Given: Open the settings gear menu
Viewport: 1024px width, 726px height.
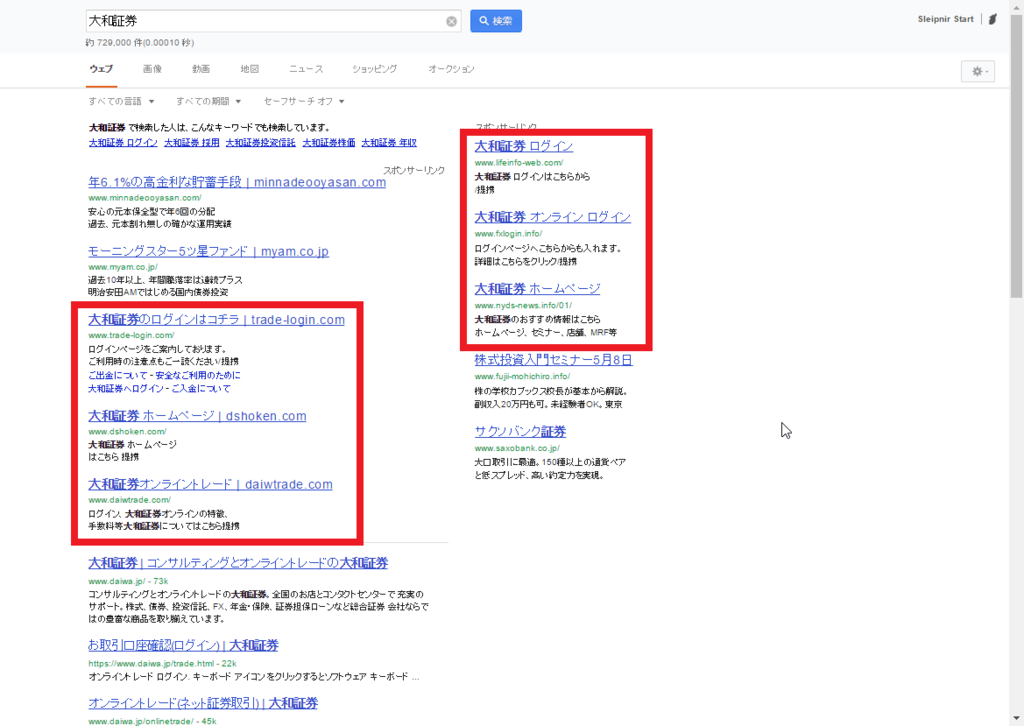Looking at the screenshot, I should click(978, 71).
